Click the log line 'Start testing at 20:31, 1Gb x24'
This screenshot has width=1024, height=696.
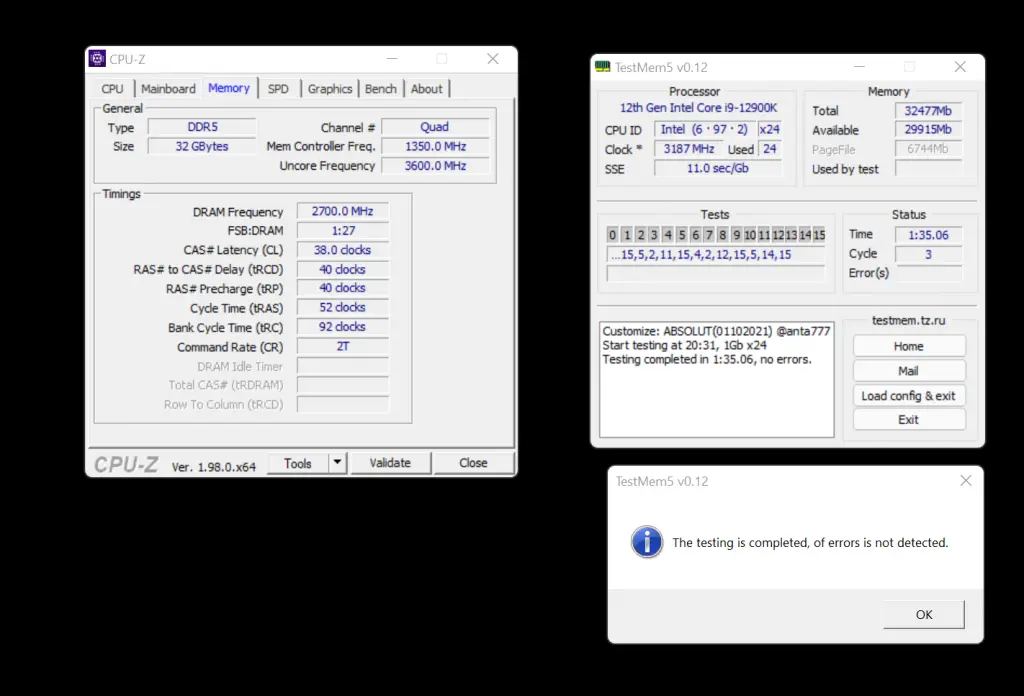(x=684, y=345)
